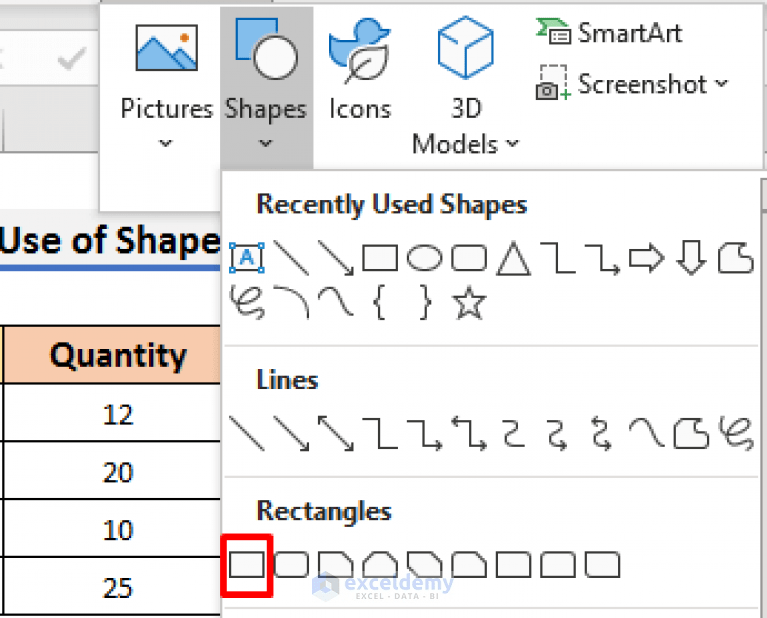Choose Freeform Shape under Lines
The image size is (767, 618).
point(691,433)
